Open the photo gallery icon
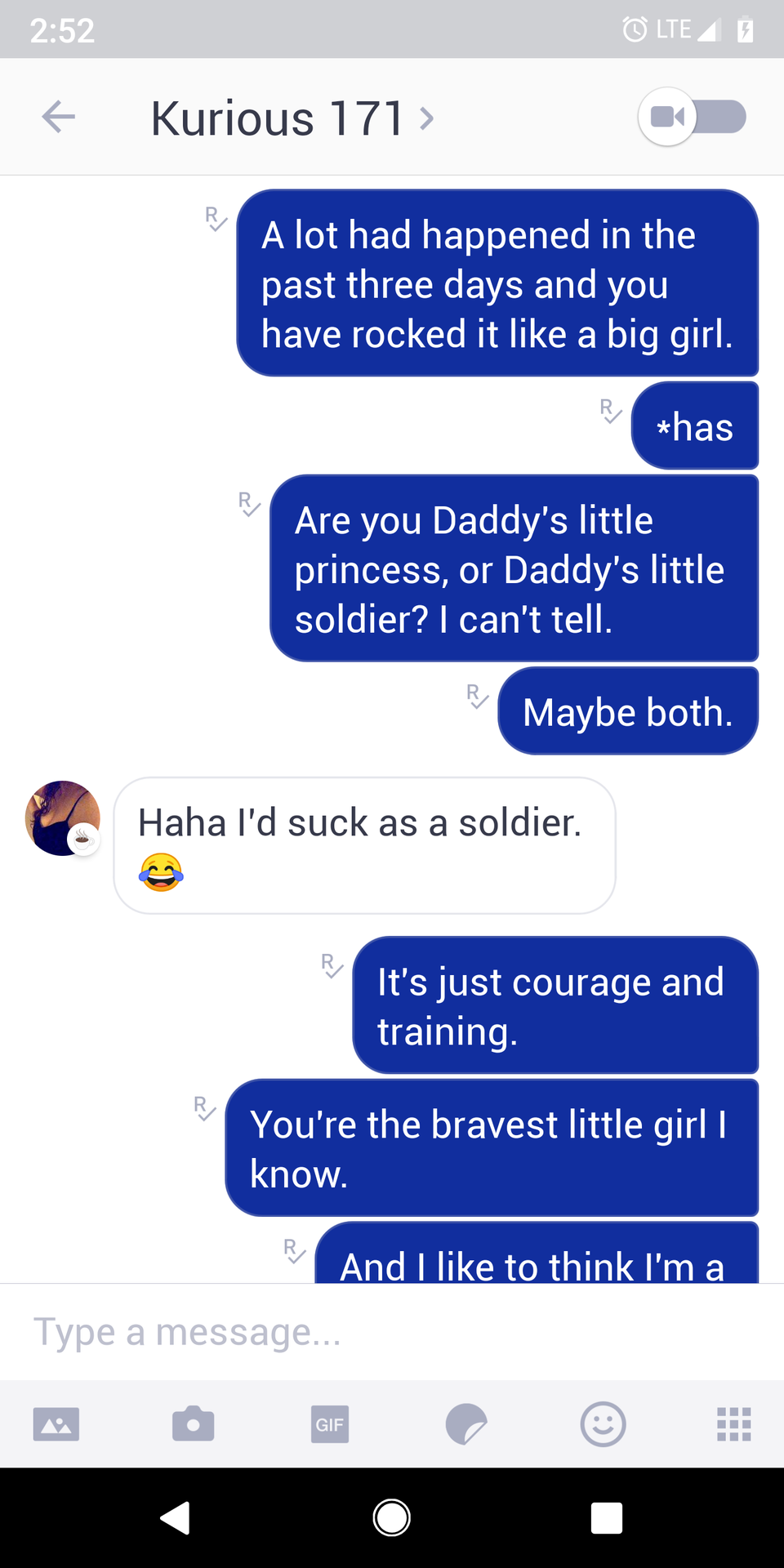 [56, 1424]
